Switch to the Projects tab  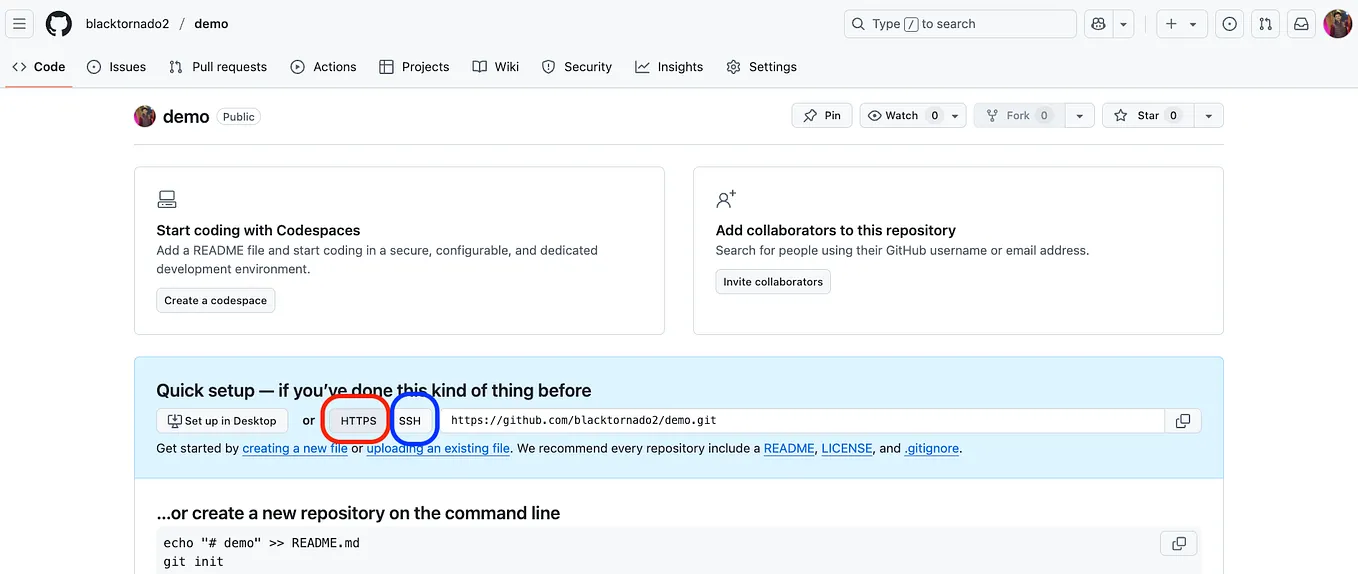(x=414, y=67)
